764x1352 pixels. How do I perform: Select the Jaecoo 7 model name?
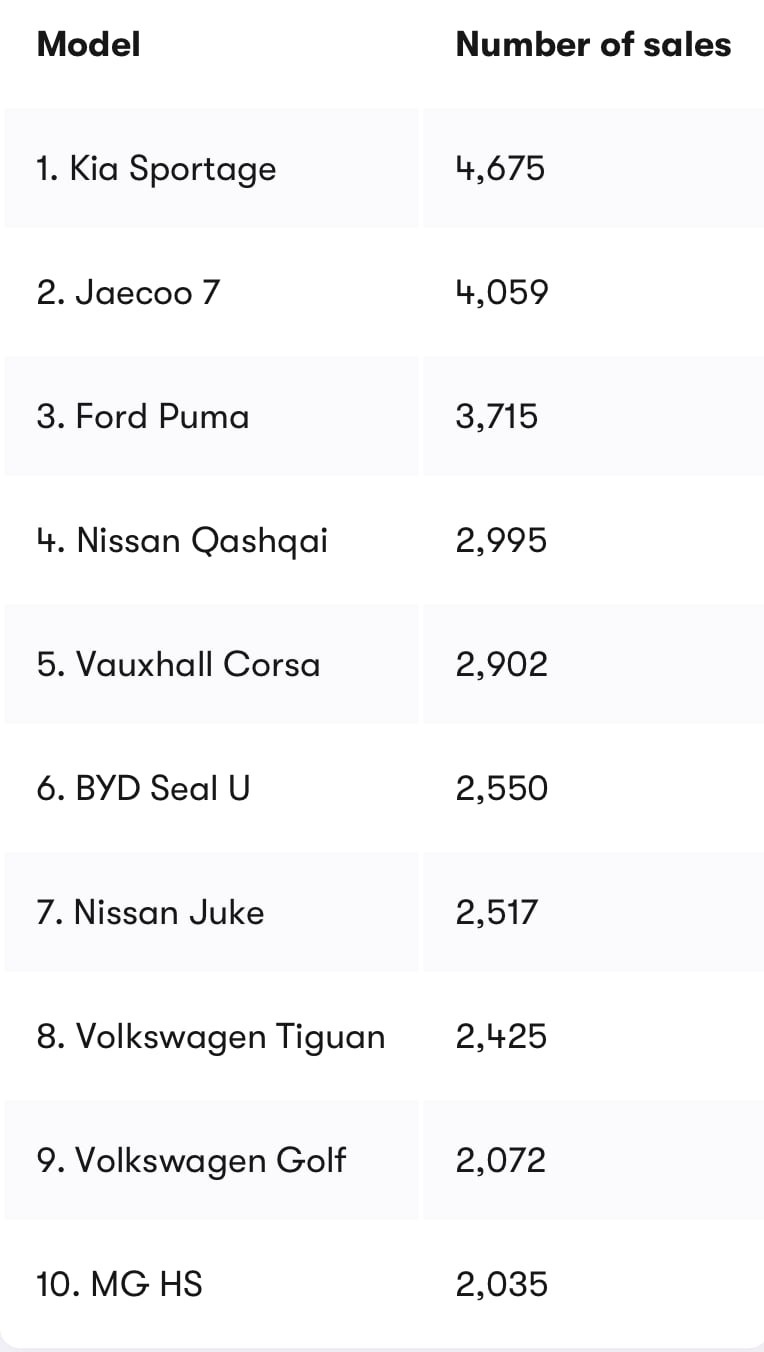(128, 293)
